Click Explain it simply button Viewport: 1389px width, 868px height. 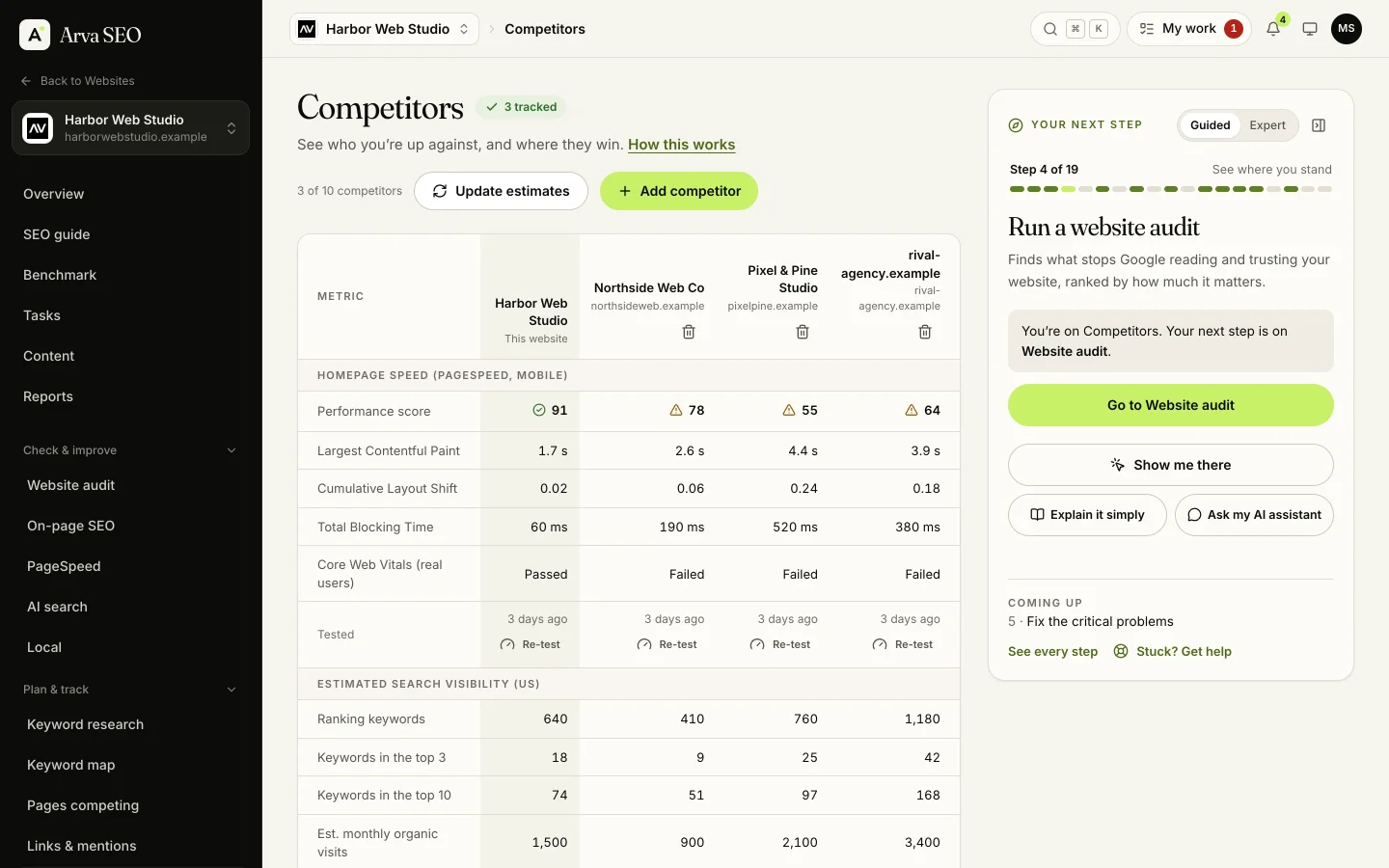click(1087, 515)
